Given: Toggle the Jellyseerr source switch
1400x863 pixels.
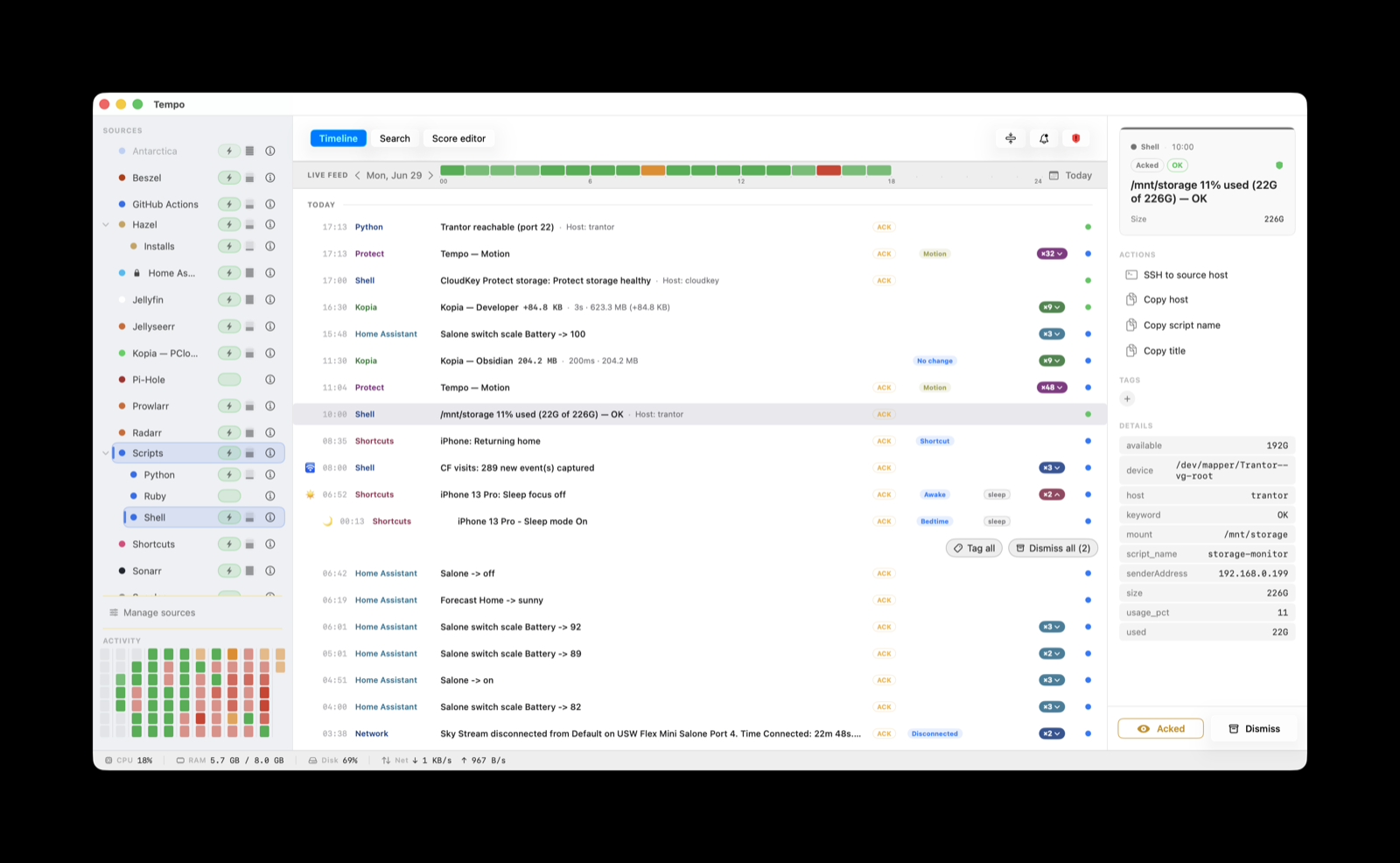Looking at the screenshot, I should pyautogui.click(x=229, y=326).
